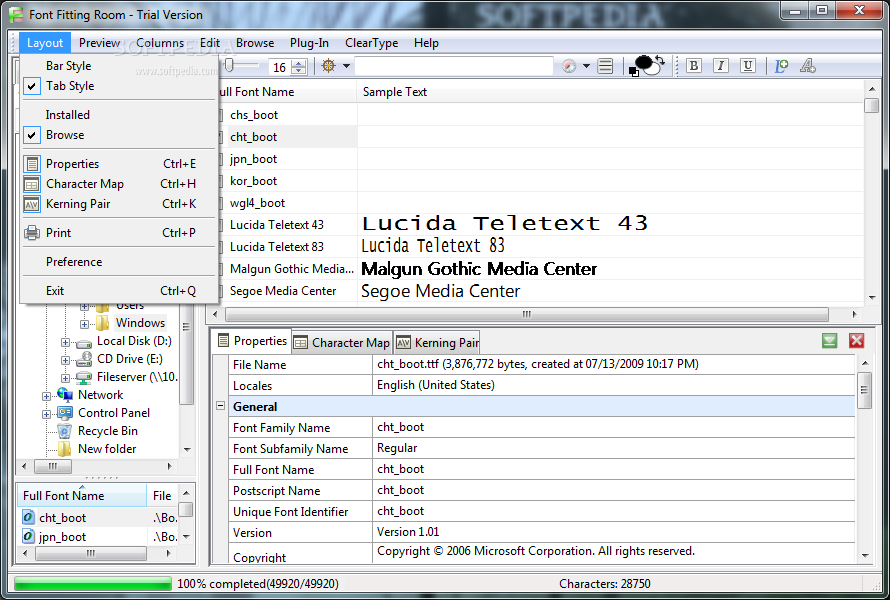Click the jpn_boot font file icon
This screenshot has height=600, width=890.
coord(28,536)
